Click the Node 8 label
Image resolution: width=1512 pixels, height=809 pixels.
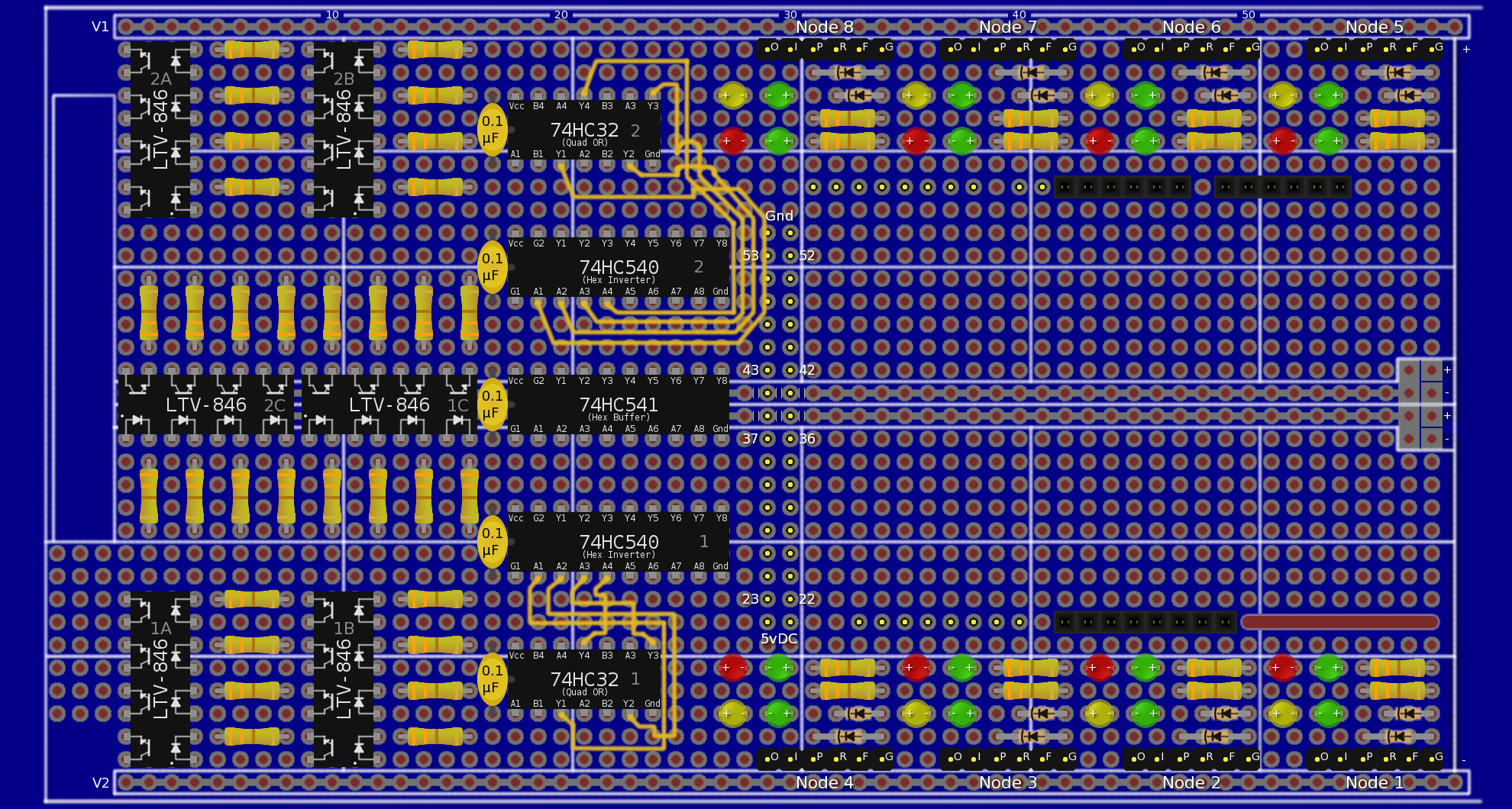pyautogui.click(x=825, y=27)
